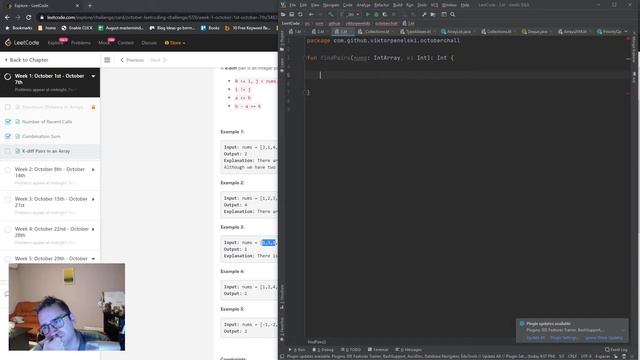The height and width of the screenshot is (360, 640).
Task: Select the Week 3 progress circle
Action: tap(8, 200)
